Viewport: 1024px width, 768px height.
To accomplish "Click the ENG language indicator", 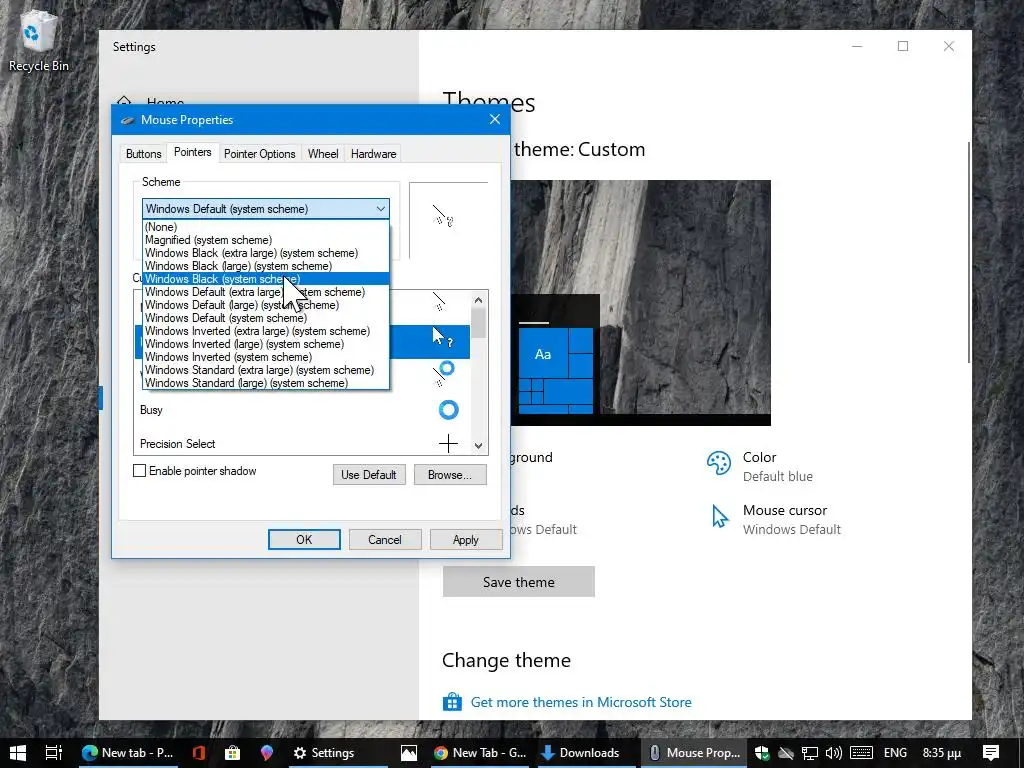I will point(895,753).
